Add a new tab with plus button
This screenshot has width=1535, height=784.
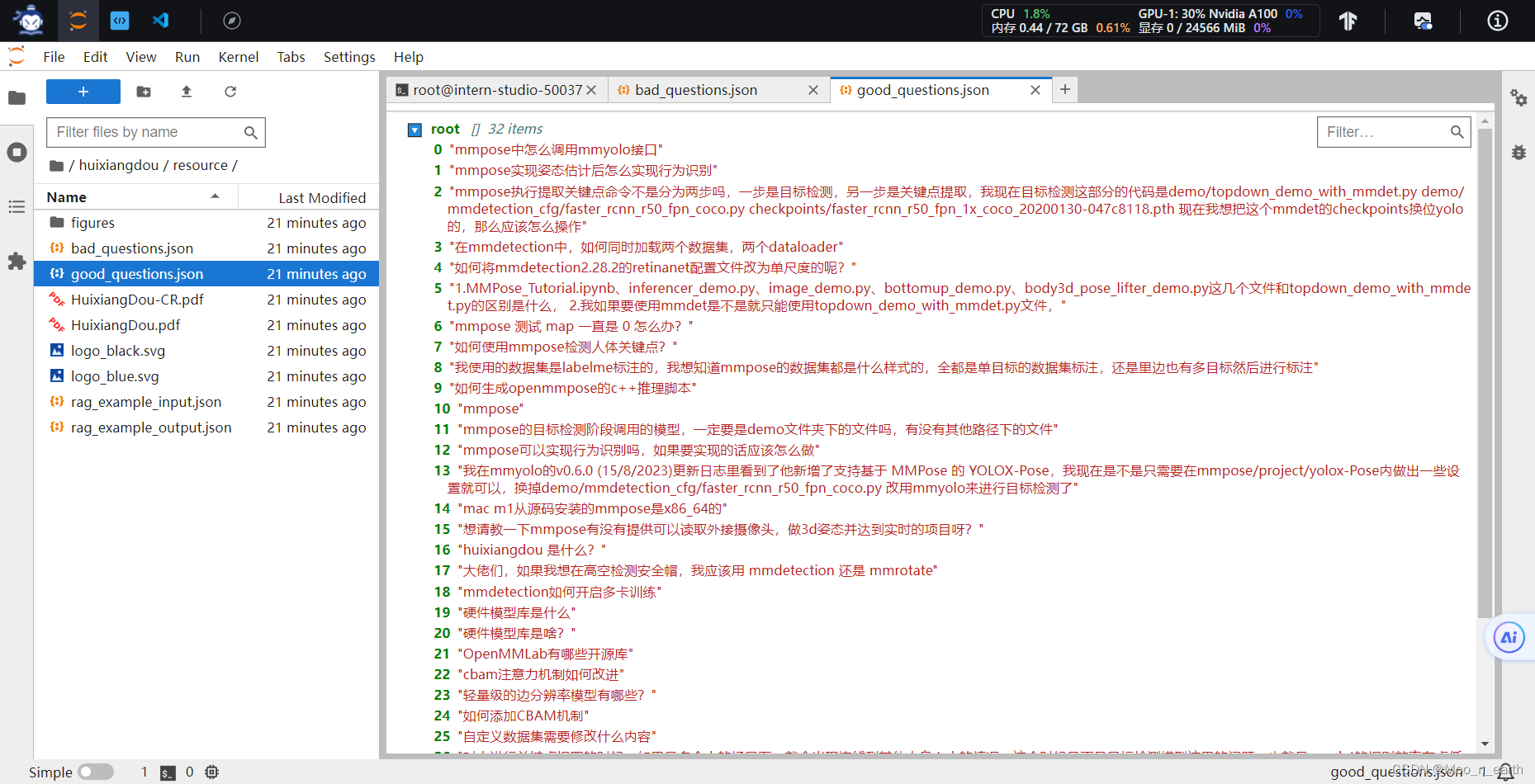point(1065,89)
